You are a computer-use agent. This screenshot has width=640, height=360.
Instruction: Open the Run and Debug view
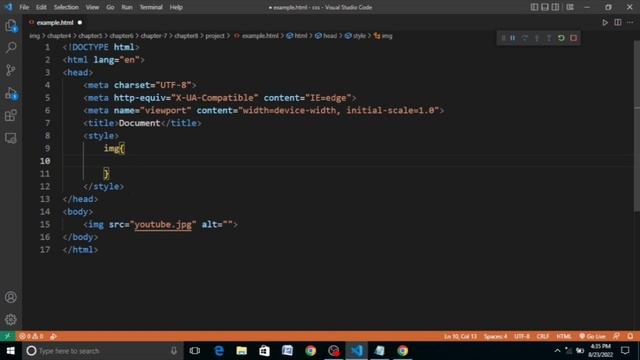[x=11, y=93]
